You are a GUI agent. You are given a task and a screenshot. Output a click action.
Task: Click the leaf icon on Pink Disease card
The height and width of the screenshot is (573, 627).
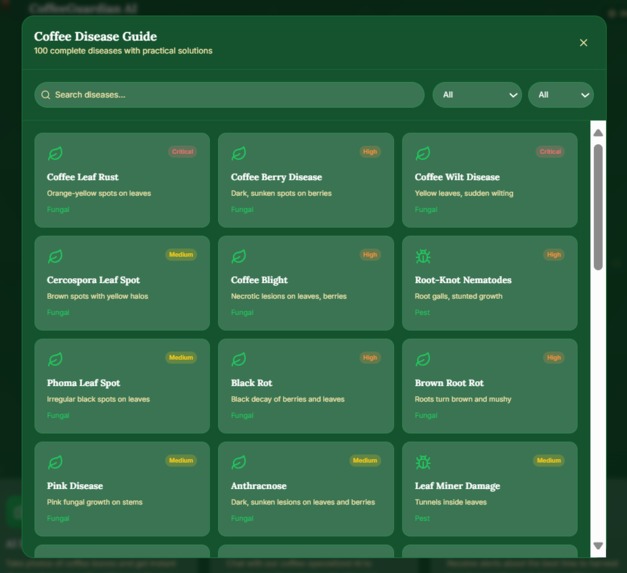tap(55, 462)
